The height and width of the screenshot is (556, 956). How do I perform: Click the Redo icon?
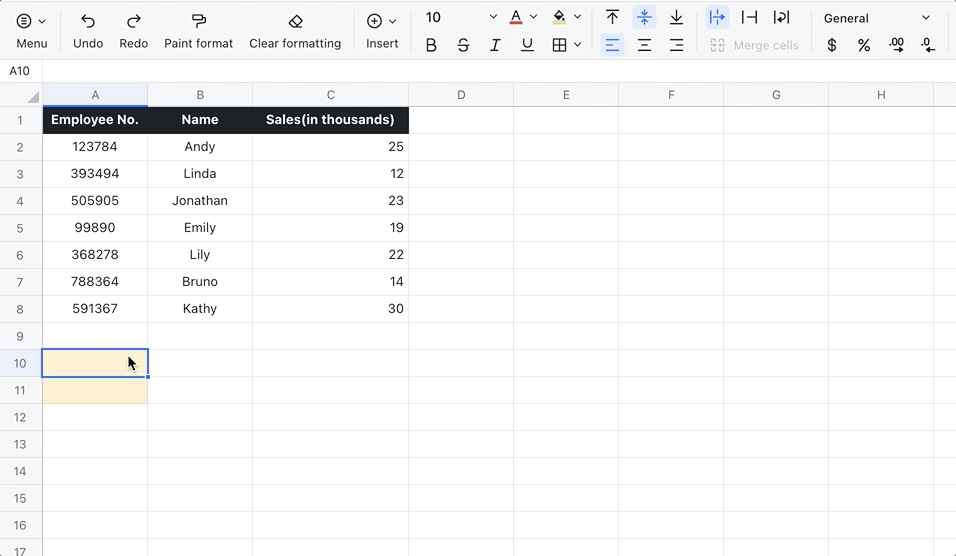[133, 21]
